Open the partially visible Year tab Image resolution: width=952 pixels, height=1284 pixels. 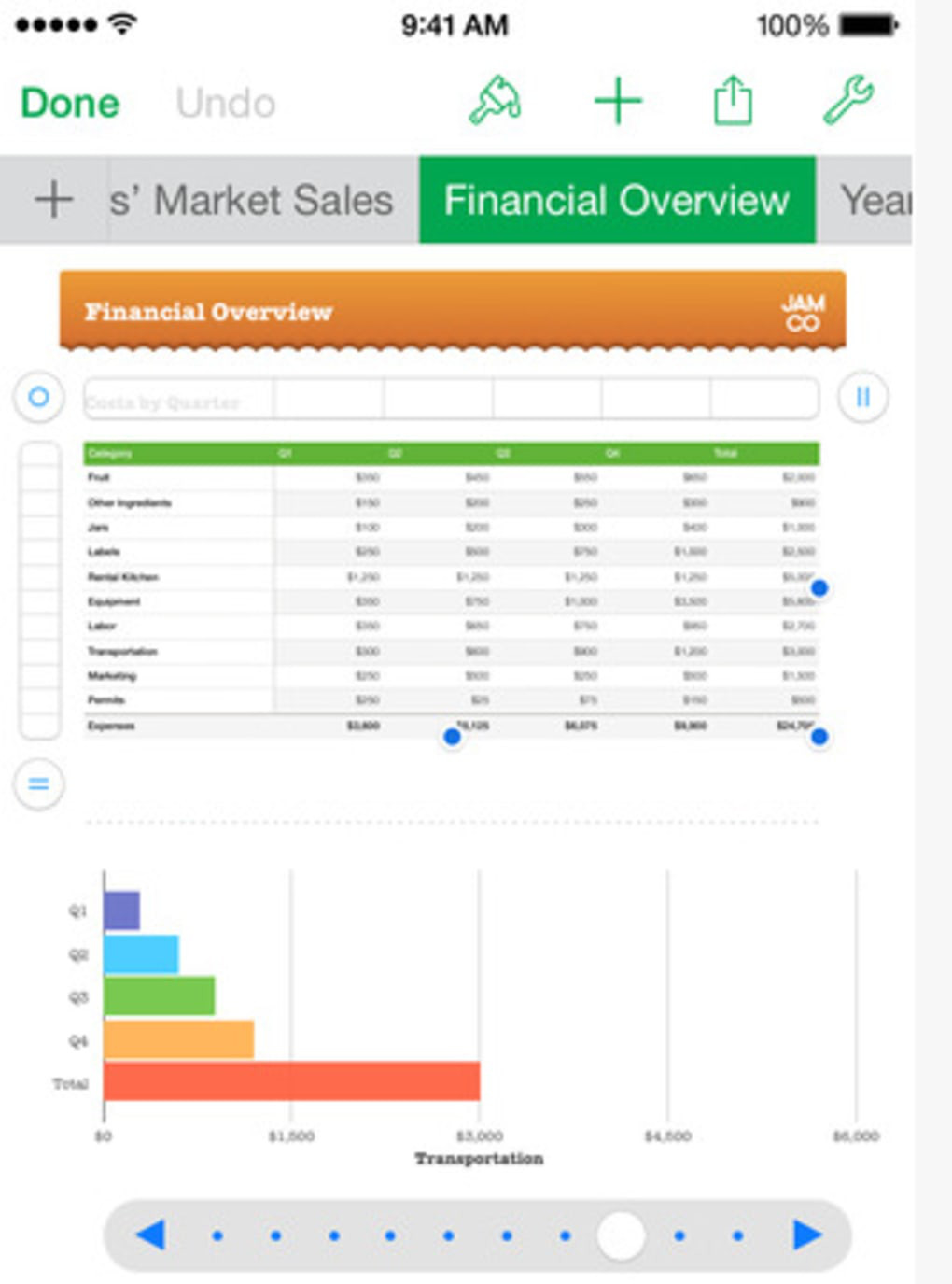[x=874, y=200]
